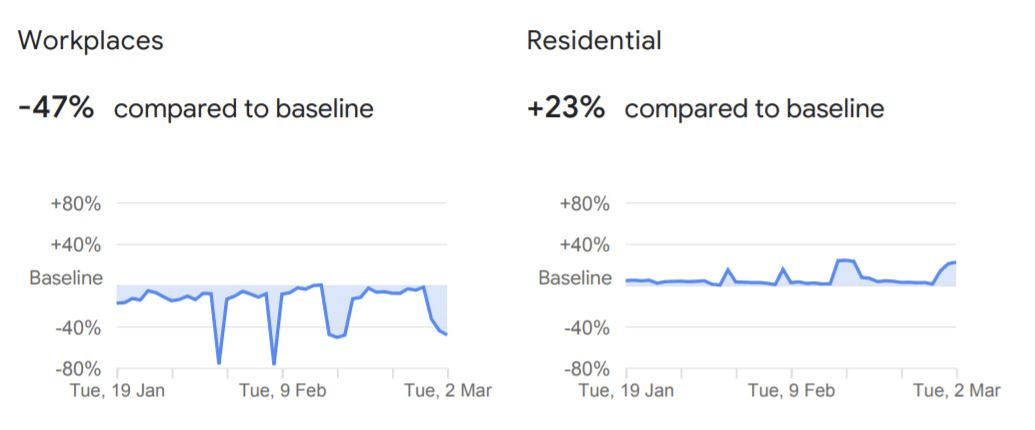The height and width of the screenshot is (430, 1035).
Task: Click the +80% axis label on Workplaces chart
Action: tap(76, 204)
